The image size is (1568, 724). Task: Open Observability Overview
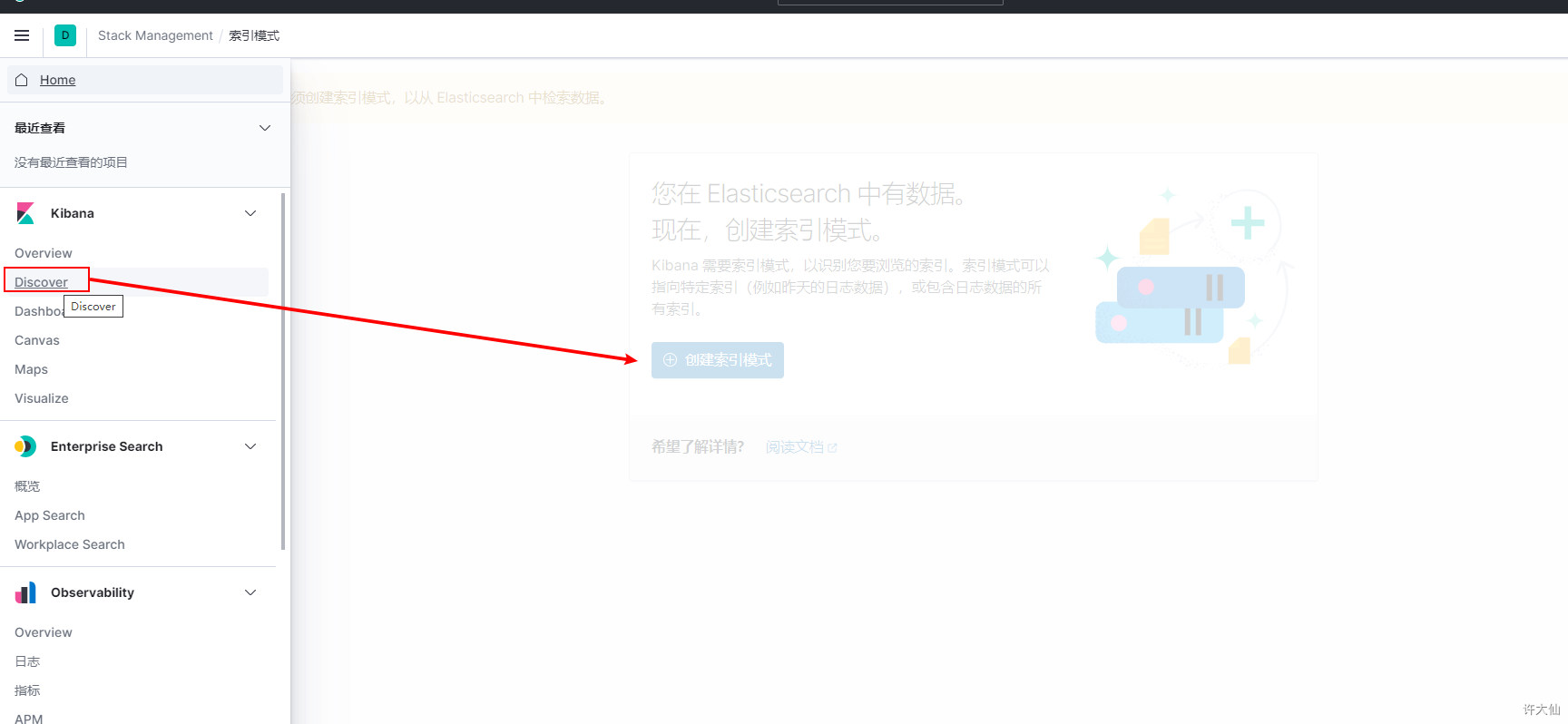click(x=44, y=632)
